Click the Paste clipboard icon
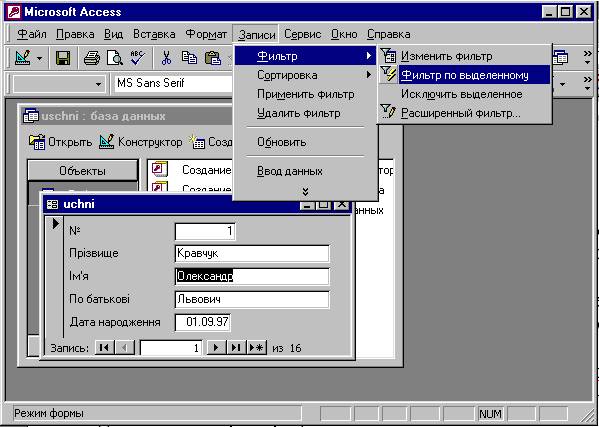Image resolution: width=599 pixels, height=427 pixels. coord(213,58)
